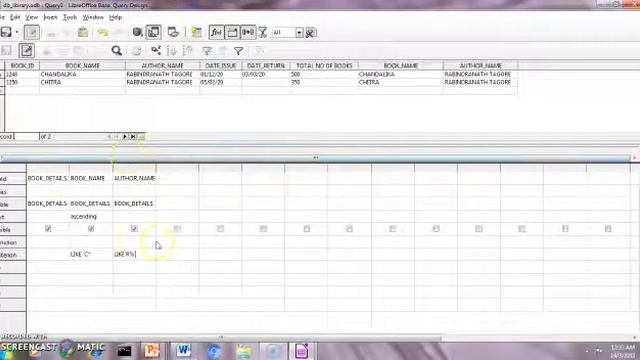Toggle the Table Name row button
640x360 pixels.
click(232, 32)
